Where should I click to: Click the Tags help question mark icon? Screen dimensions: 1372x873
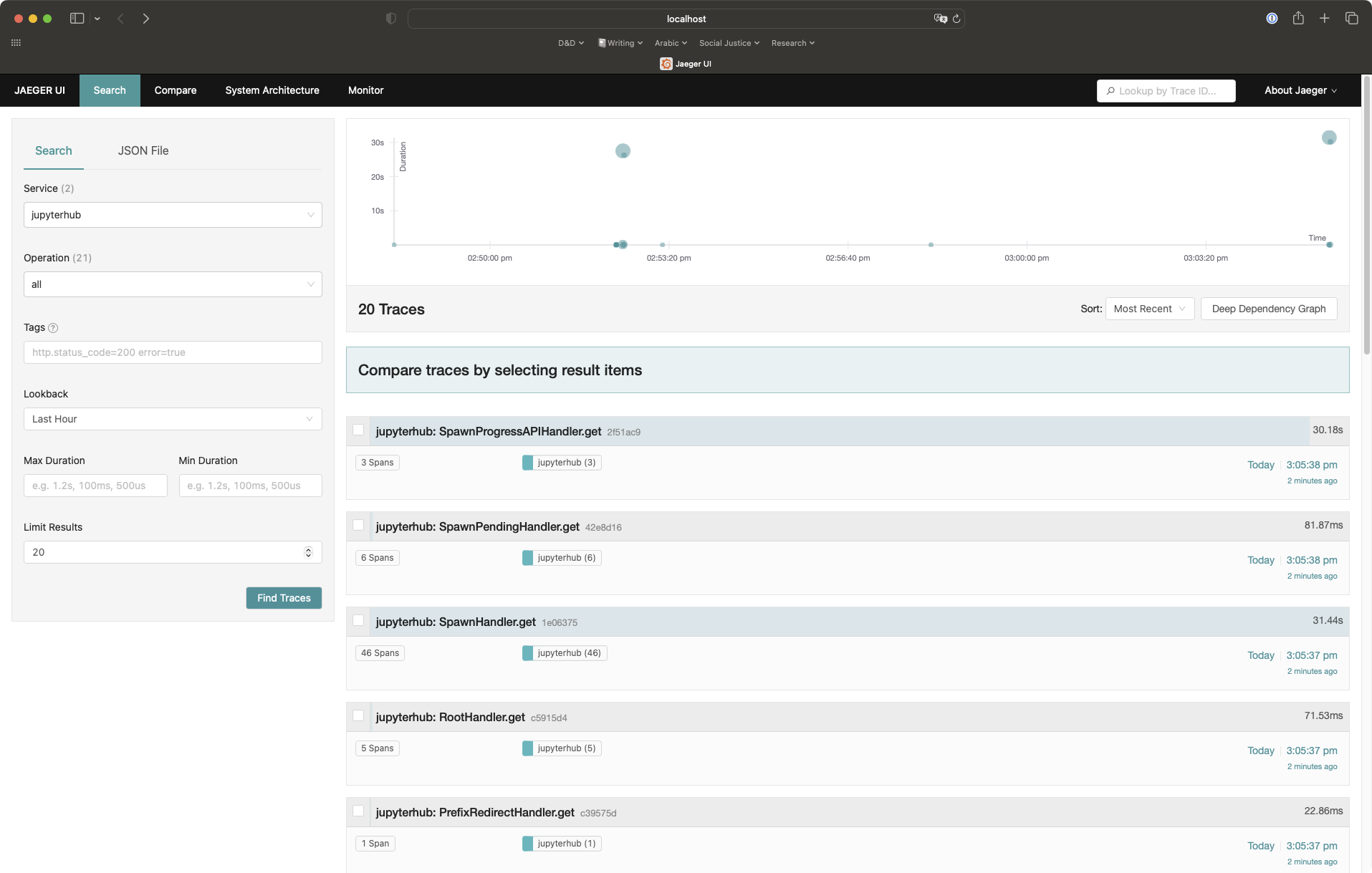[53, 328]
